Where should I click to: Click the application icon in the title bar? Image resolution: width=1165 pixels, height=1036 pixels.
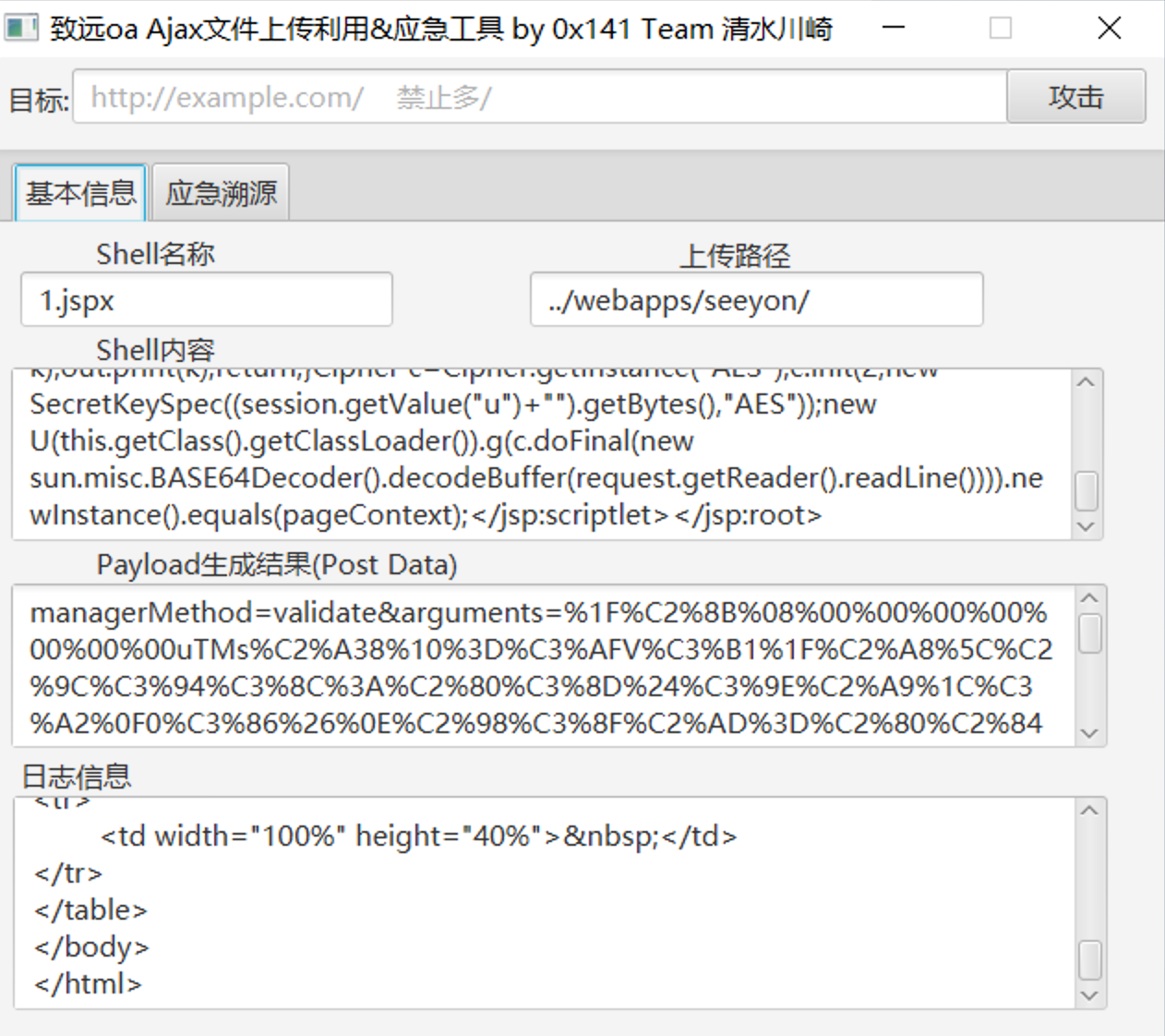(21, 28)
